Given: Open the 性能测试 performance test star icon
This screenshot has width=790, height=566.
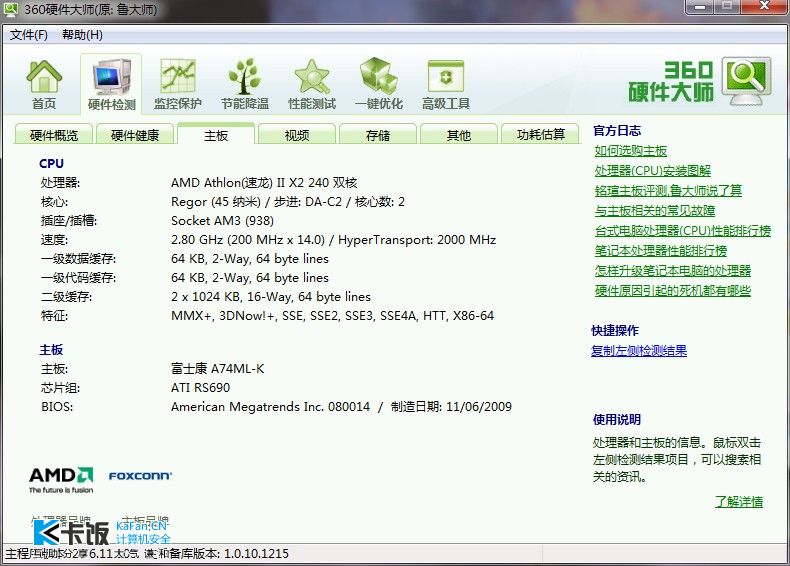Looking at the screenshot, I should click(x=312, y=84).
